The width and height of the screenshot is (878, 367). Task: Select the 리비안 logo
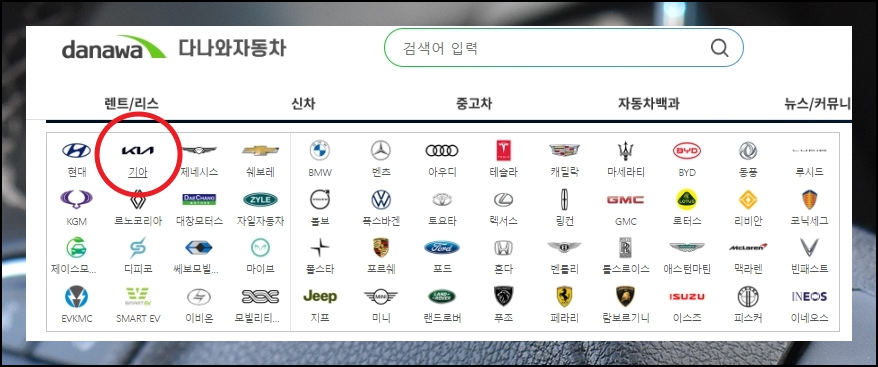[748, 199]
